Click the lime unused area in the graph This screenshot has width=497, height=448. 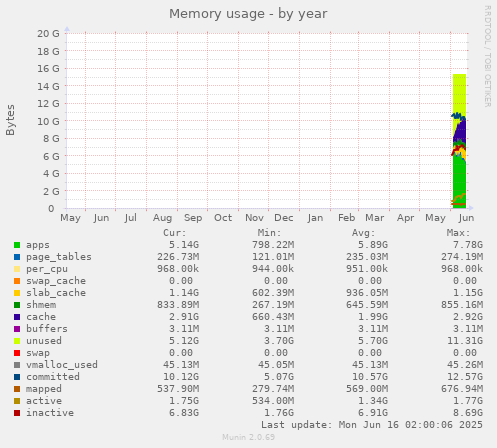tap(459, 93)
